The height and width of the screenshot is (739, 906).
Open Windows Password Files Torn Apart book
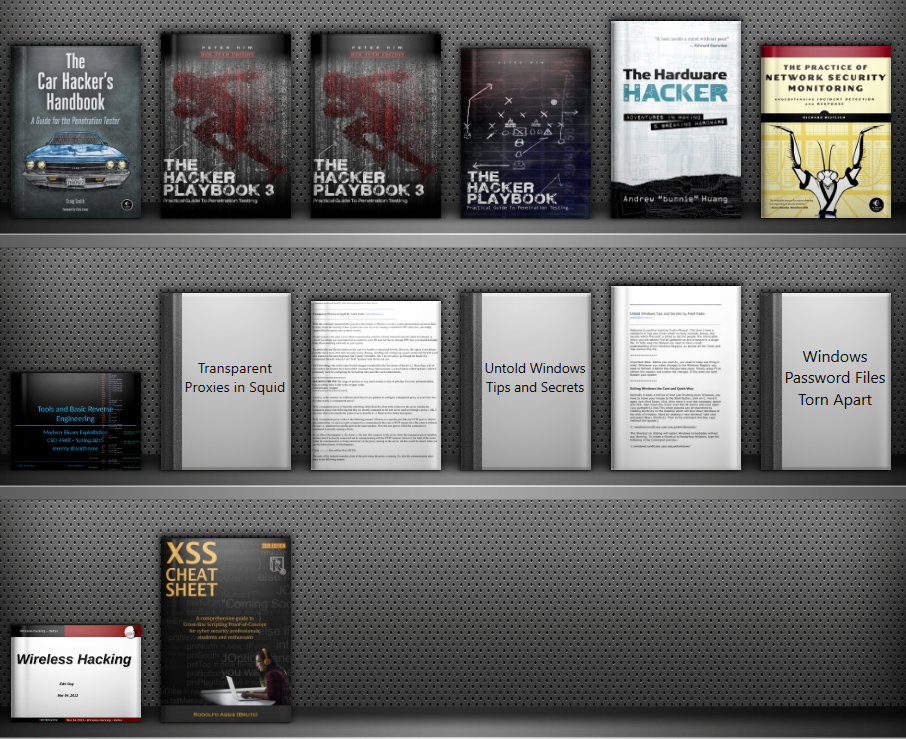825,381
